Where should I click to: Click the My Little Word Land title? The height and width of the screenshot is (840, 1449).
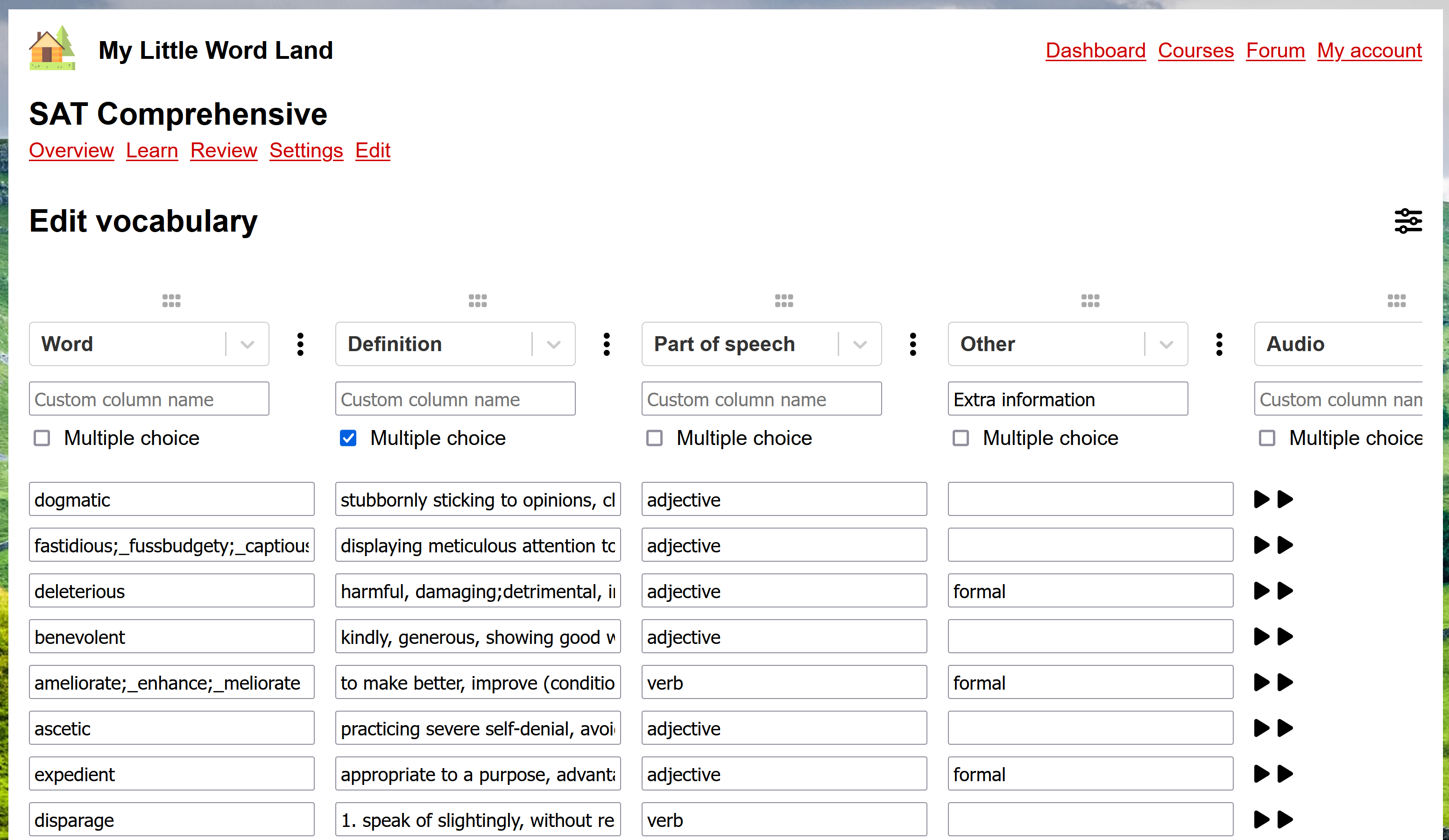tap(216, 50)
